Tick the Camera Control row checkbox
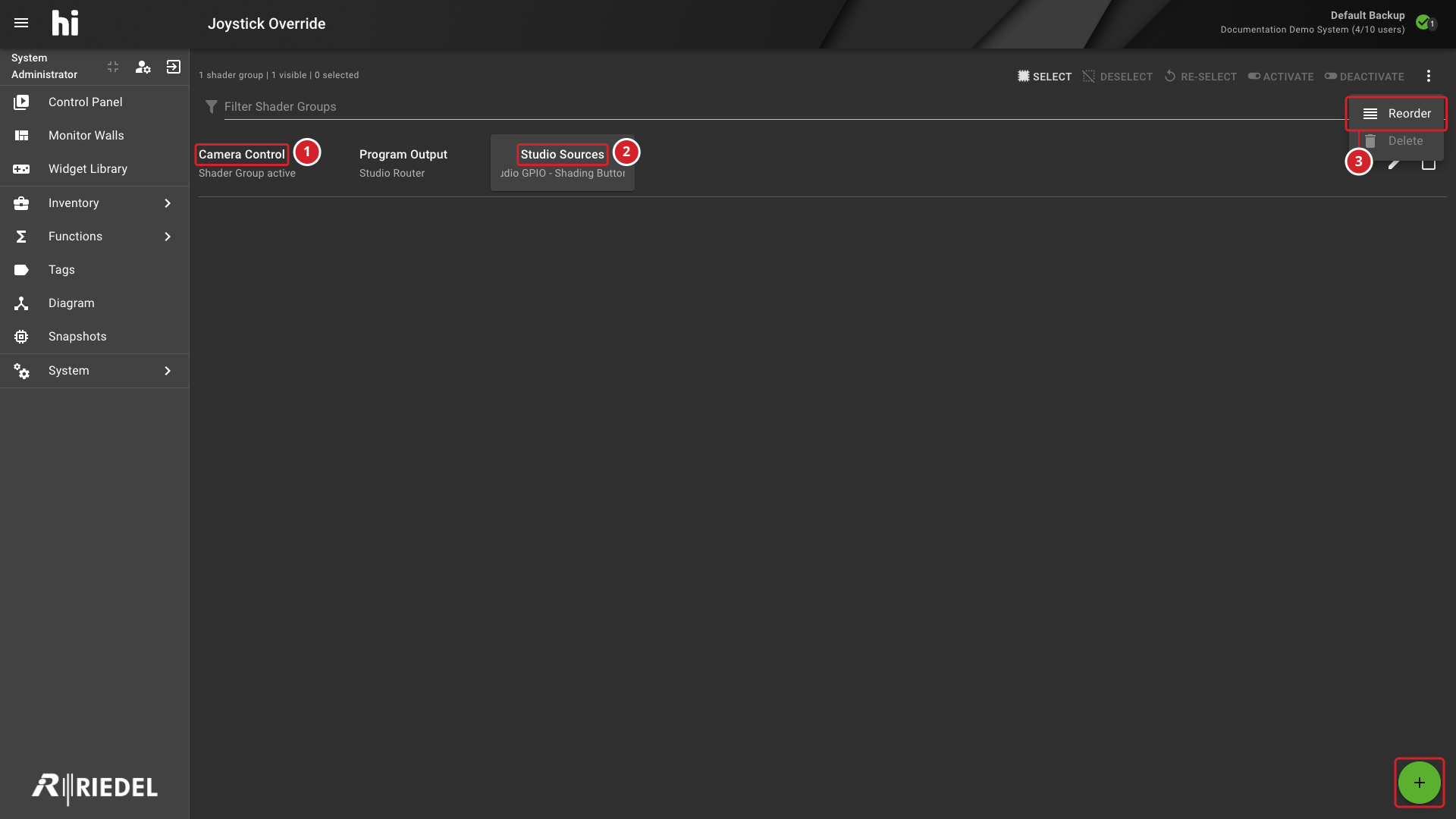 coord(1429,163)
